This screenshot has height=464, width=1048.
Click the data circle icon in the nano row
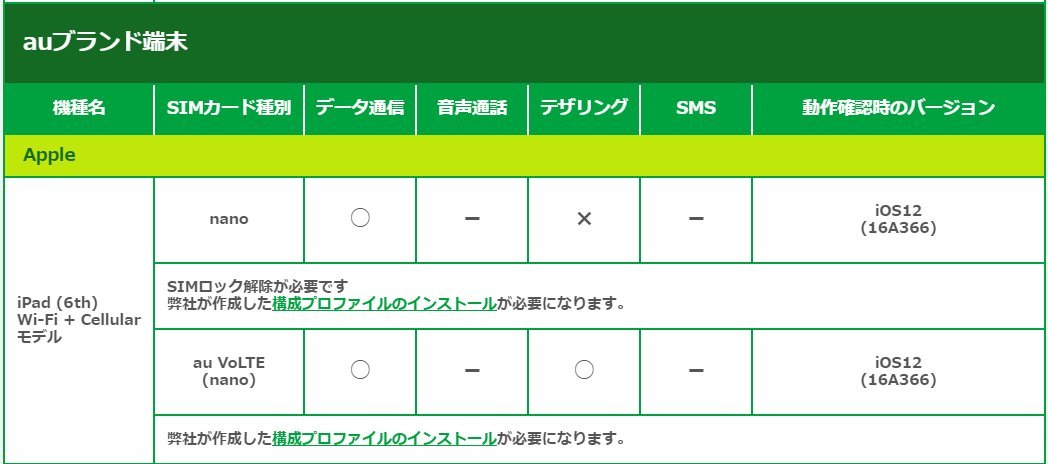point(361,219)
